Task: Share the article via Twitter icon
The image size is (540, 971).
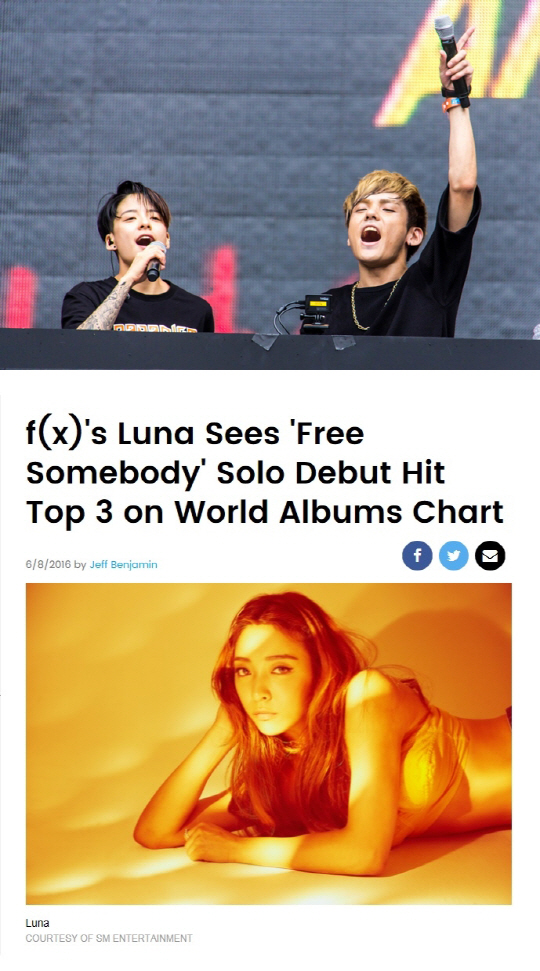Action: click(x=453, y=555)
